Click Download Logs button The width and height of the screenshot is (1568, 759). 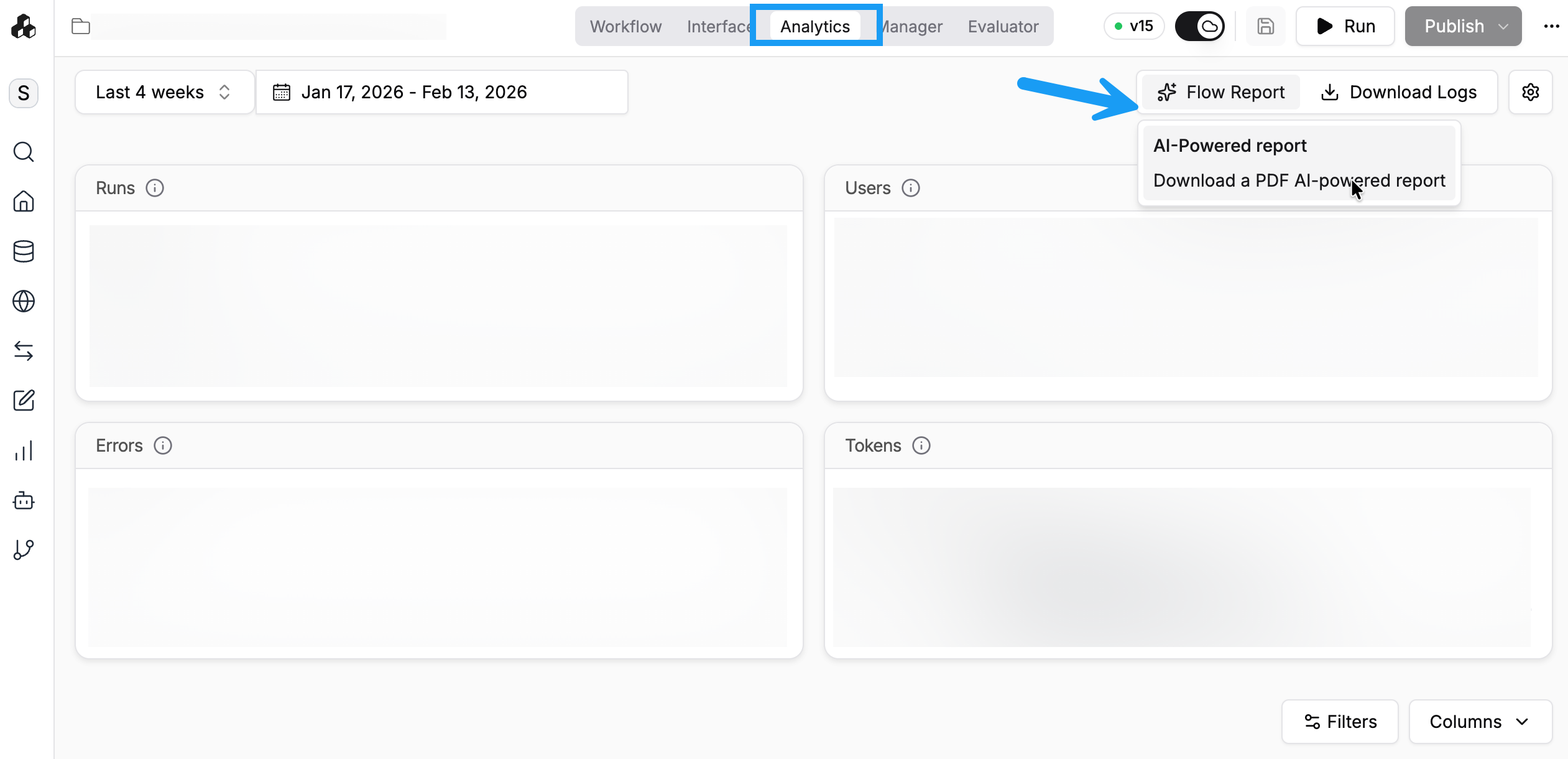pos(1399,92)
